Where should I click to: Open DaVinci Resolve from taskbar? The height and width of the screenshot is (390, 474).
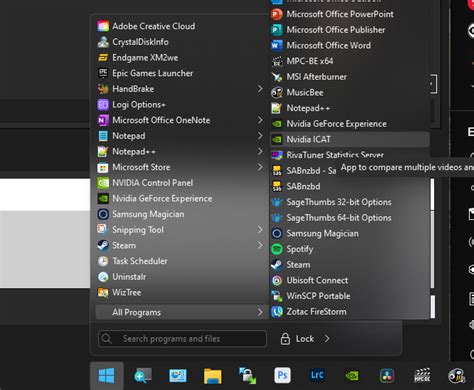point(387,376)
